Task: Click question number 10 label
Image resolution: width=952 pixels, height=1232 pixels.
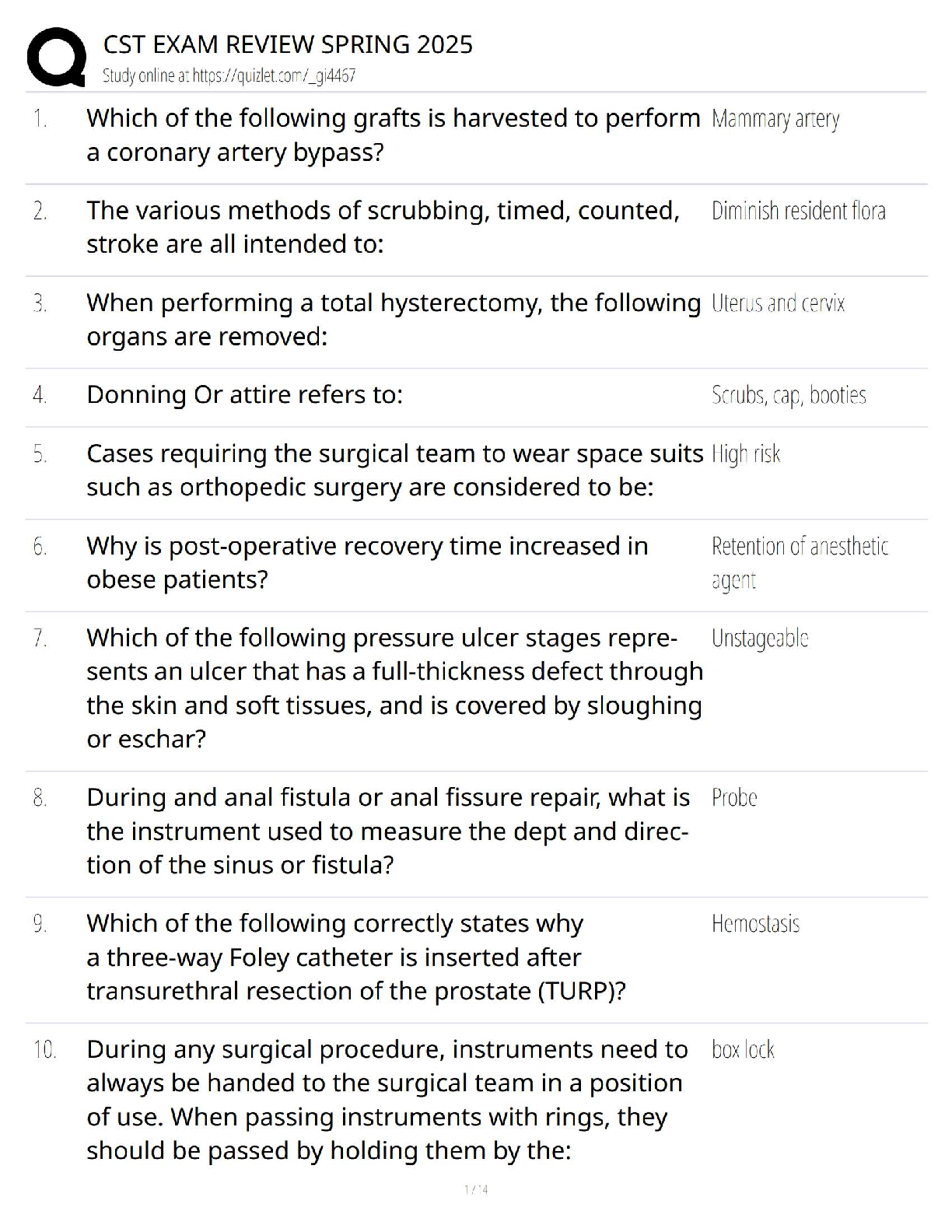Action: point(45,1050)
